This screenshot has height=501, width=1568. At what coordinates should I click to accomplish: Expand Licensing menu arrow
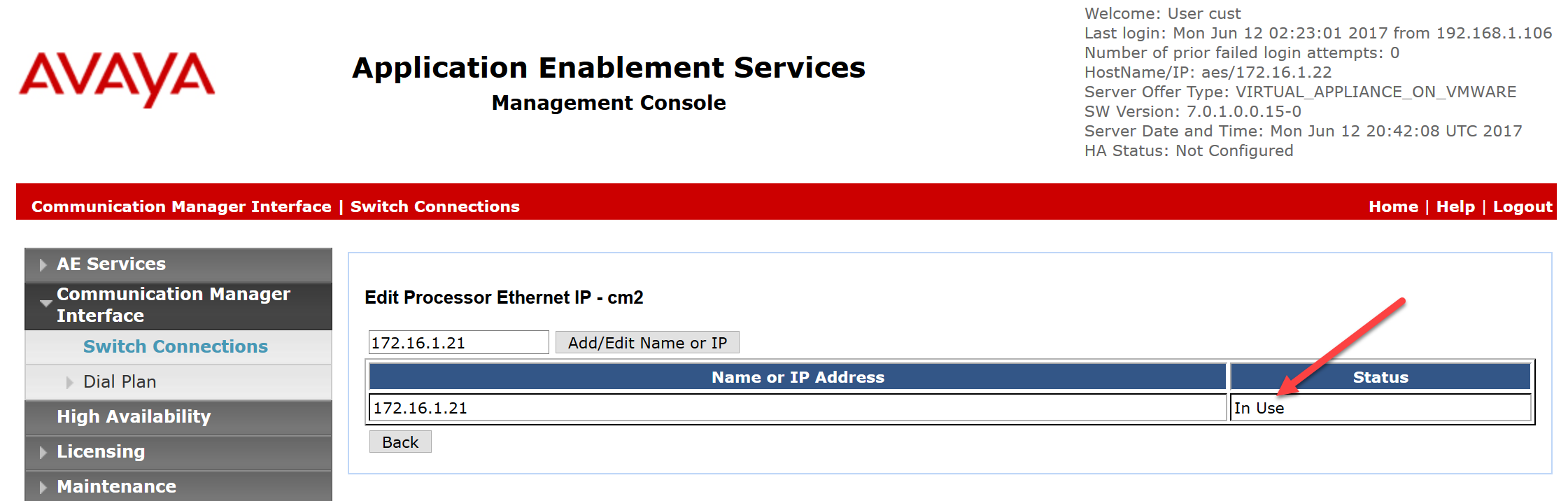[43, 452]
